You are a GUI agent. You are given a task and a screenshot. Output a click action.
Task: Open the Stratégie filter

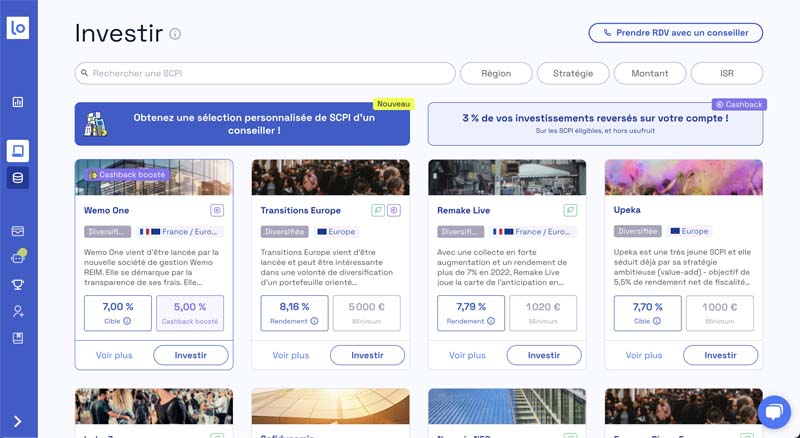tap(573, 74)
